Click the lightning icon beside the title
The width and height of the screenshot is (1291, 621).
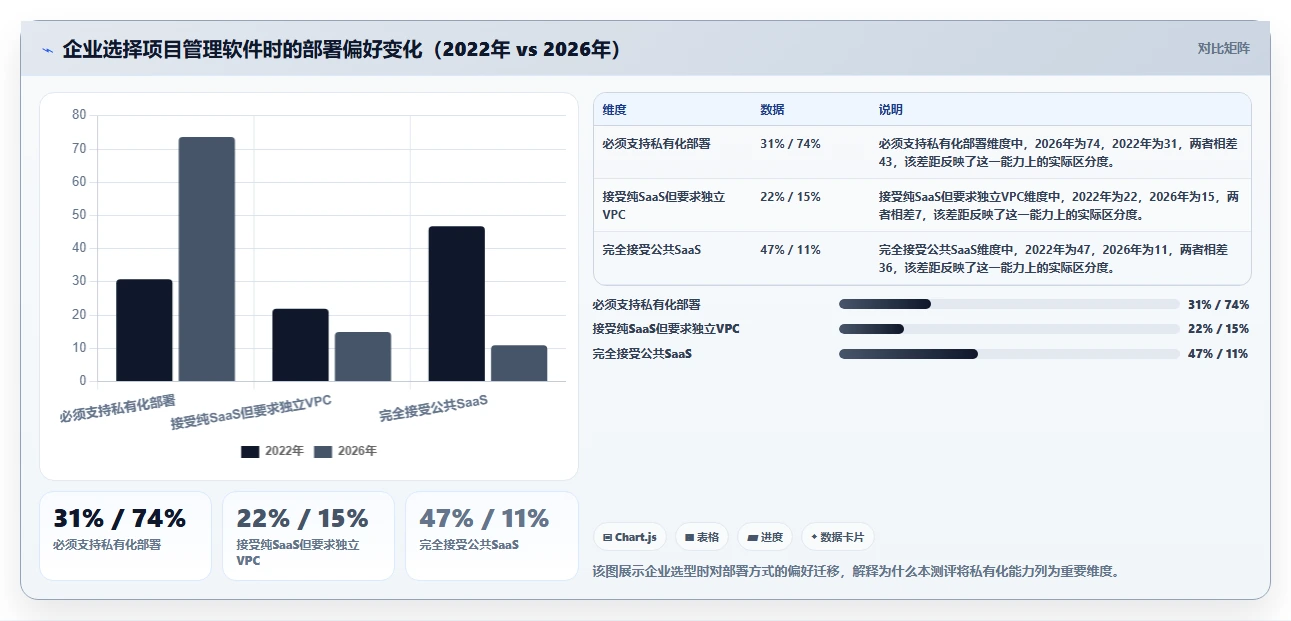(x=47, y=50)
